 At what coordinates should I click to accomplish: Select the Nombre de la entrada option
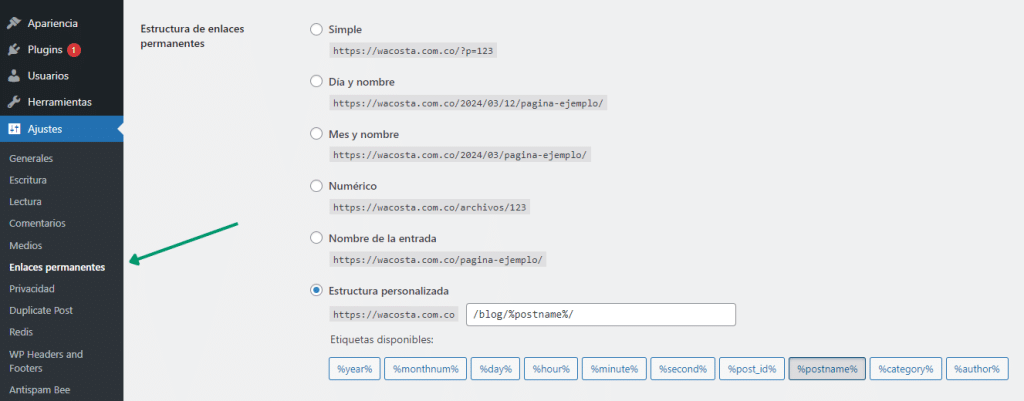pyautogui.click(x=317, y=238)
